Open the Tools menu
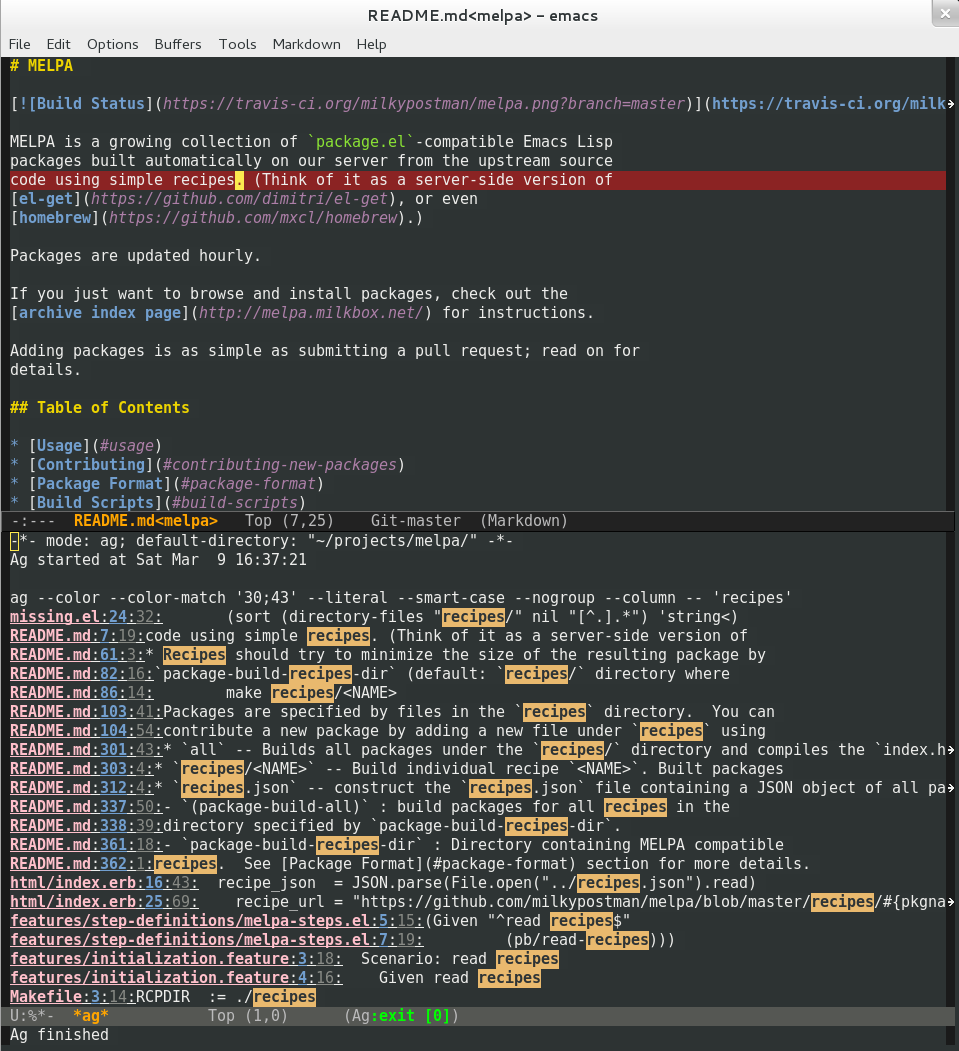 (237, 44)
